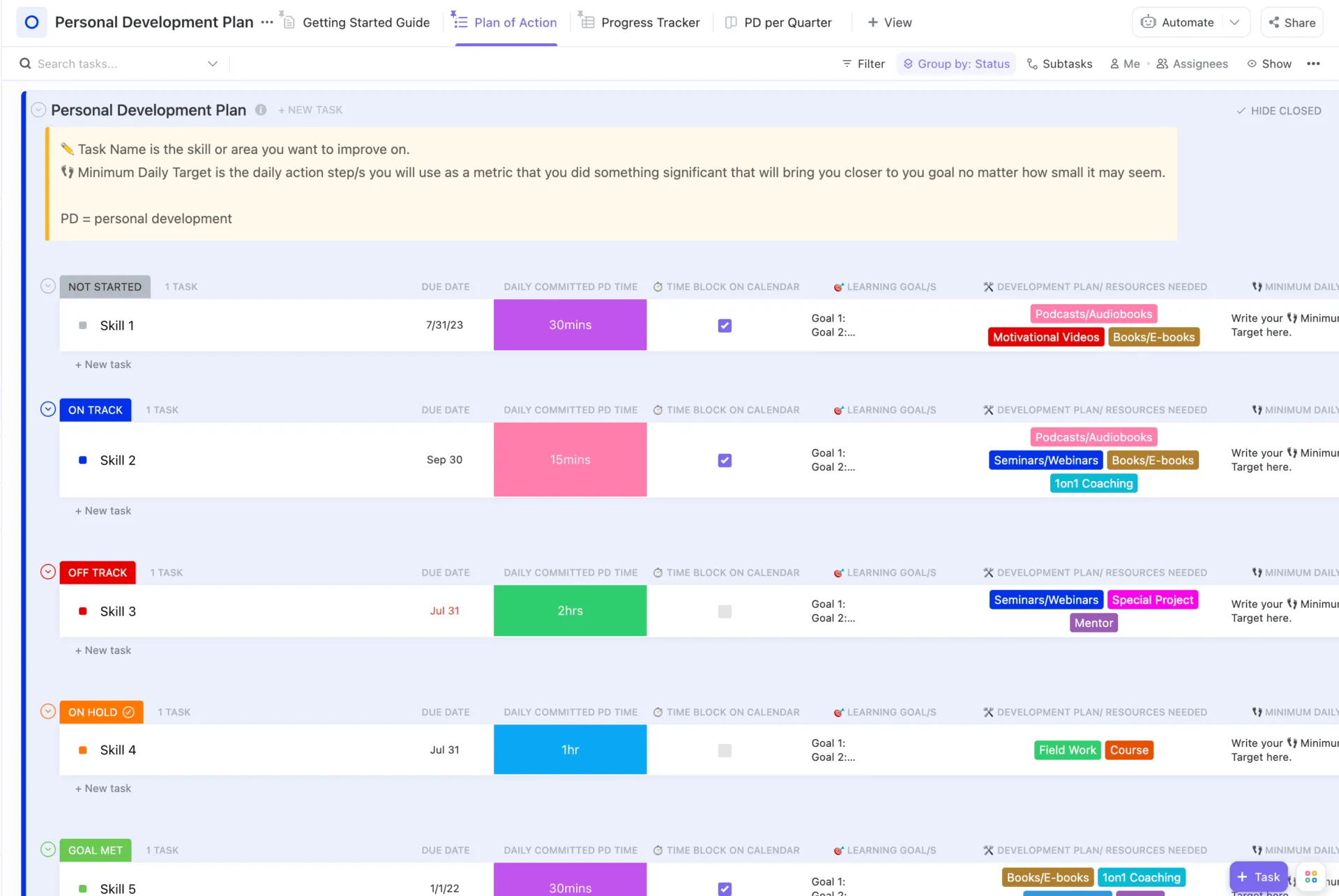
Task: Toggle Skill 2 time block checkbox
Action: point(725,460)
